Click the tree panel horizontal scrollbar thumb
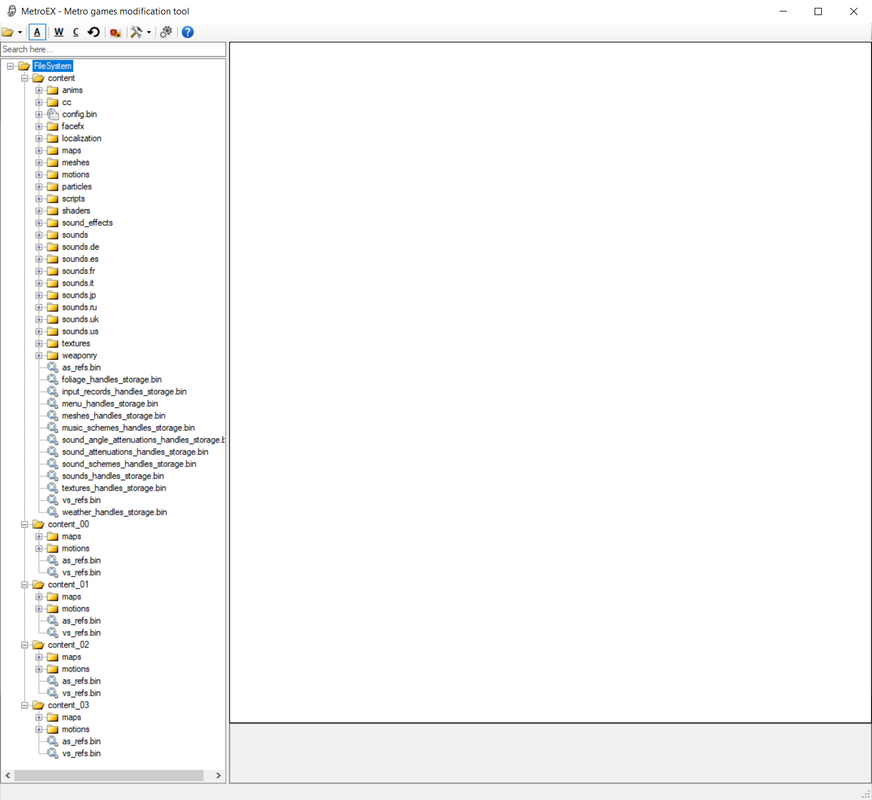 pyautogui.click(x=108, y=775)
